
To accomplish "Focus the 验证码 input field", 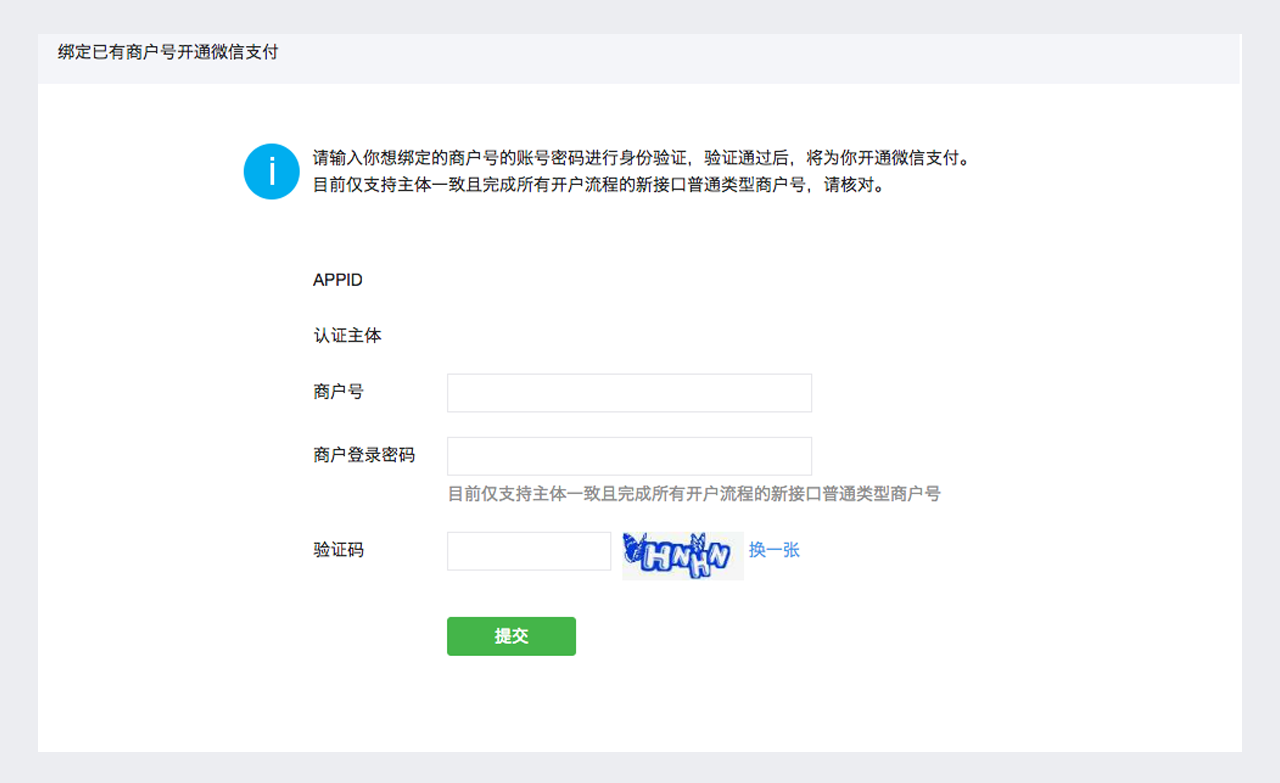I will coord(529,551).
